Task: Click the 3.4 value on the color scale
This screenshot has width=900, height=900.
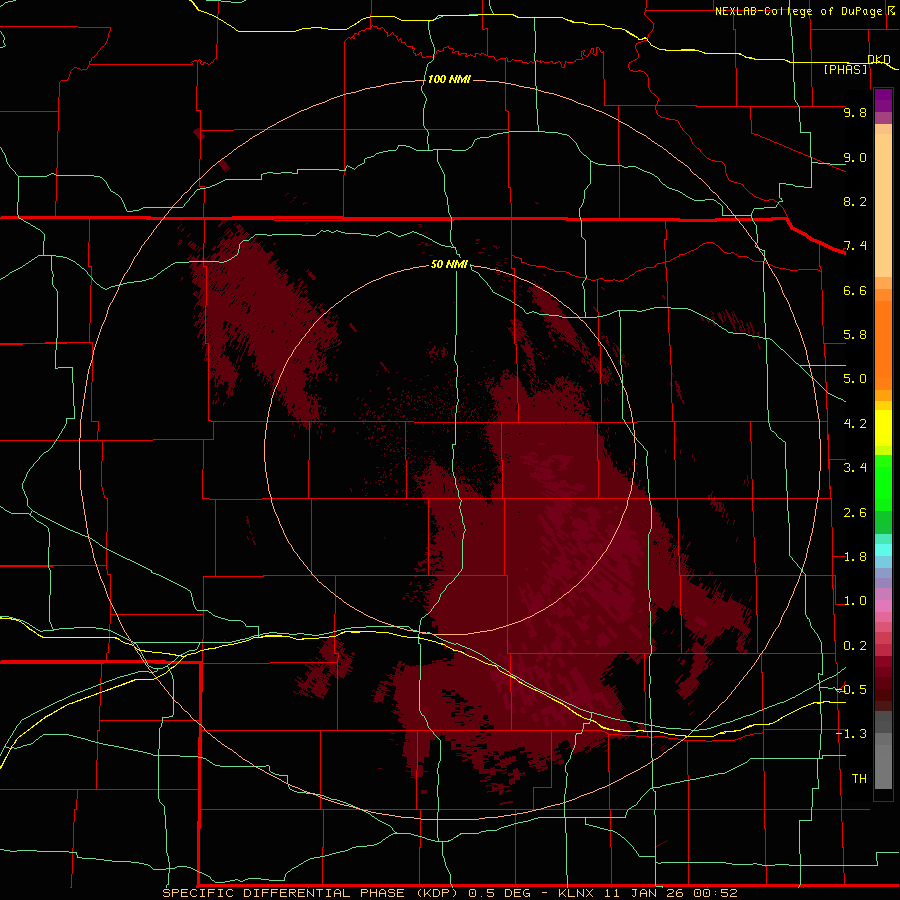Action: click(855, 468)
